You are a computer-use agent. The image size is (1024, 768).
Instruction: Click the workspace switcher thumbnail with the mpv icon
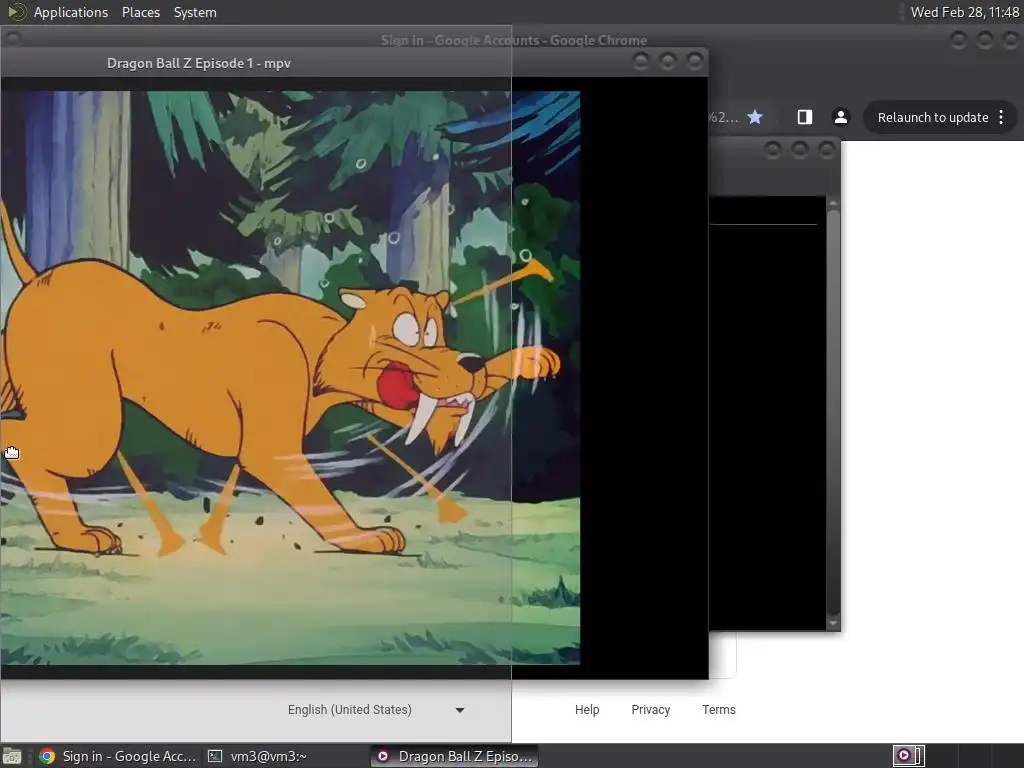coord(908,756)
